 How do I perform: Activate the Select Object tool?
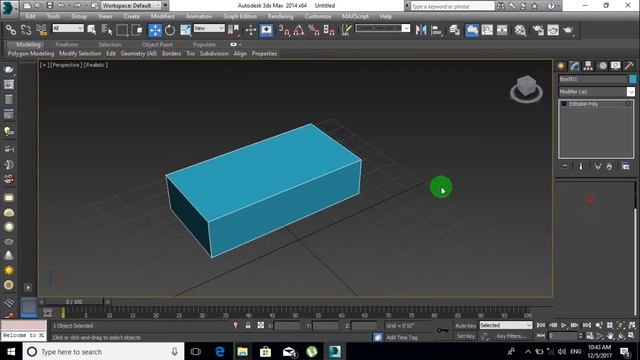point(91,30)
